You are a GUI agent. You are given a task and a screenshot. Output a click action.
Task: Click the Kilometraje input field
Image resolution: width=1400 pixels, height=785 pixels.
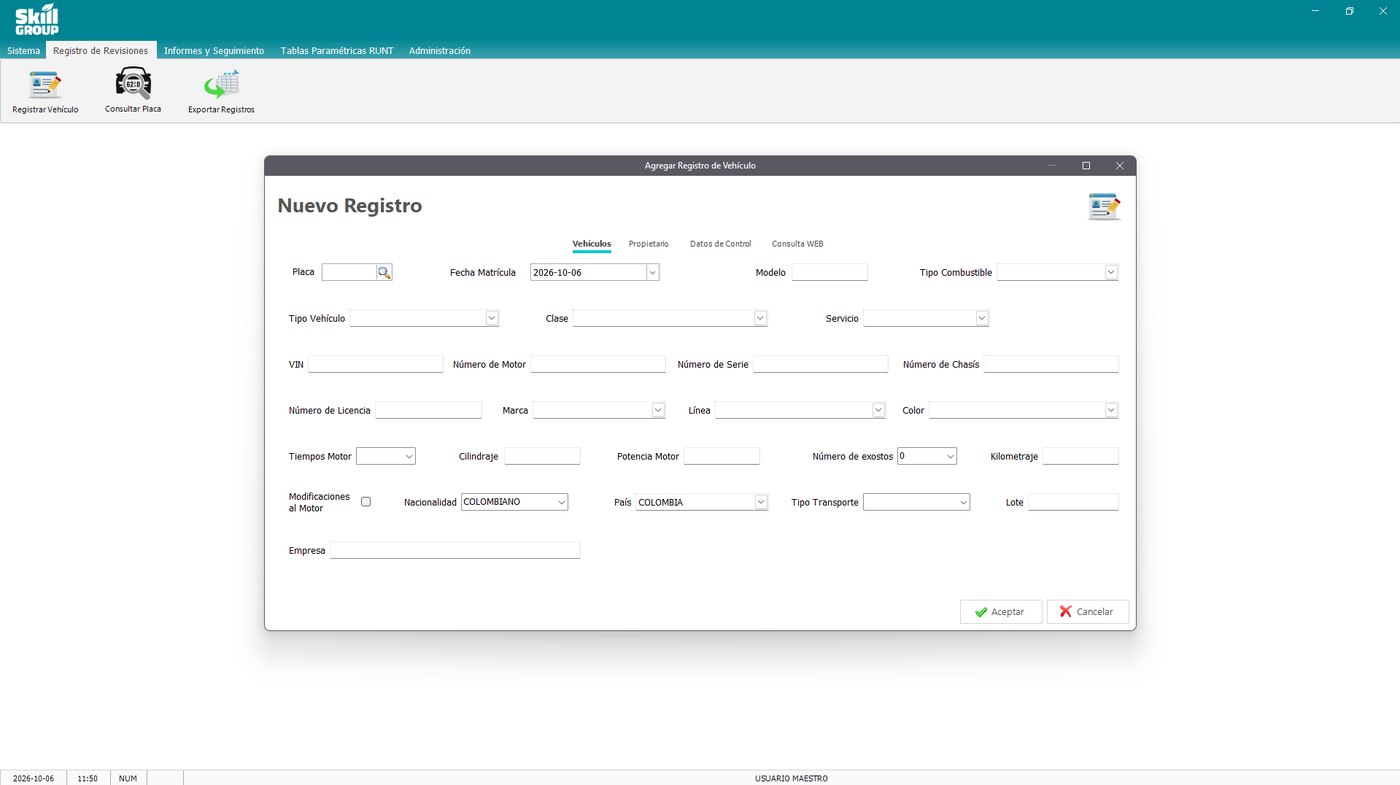click(1080, 456)
